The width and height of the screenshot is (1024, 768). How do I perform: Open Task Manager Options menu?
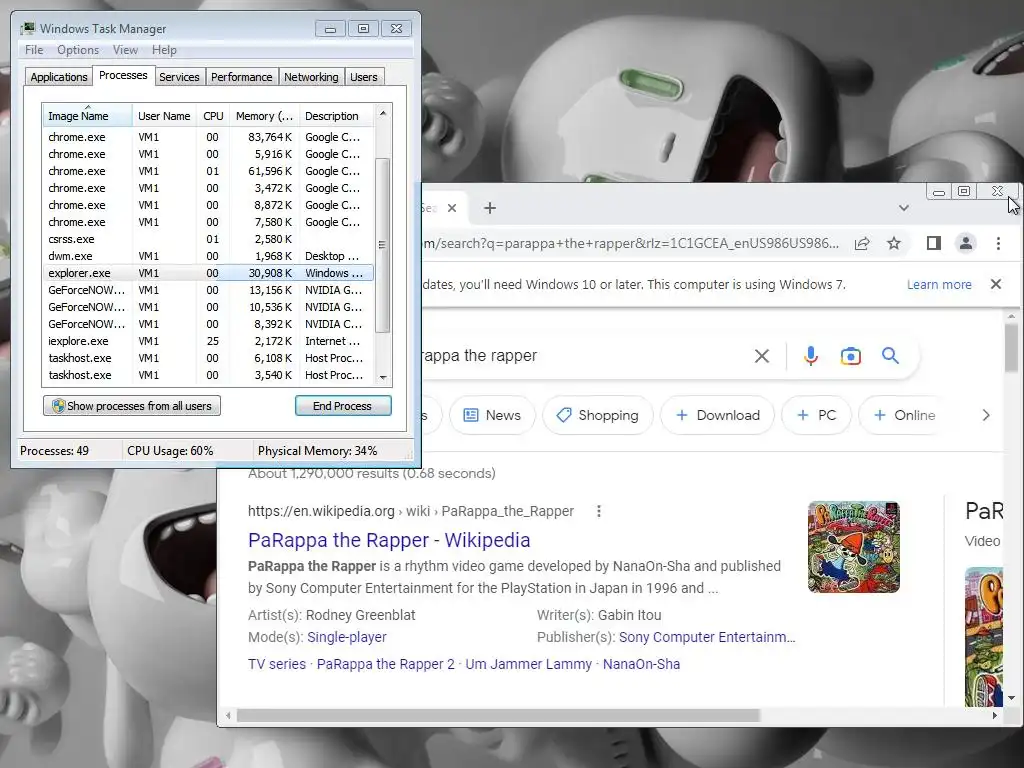click(x=78, y=50)
